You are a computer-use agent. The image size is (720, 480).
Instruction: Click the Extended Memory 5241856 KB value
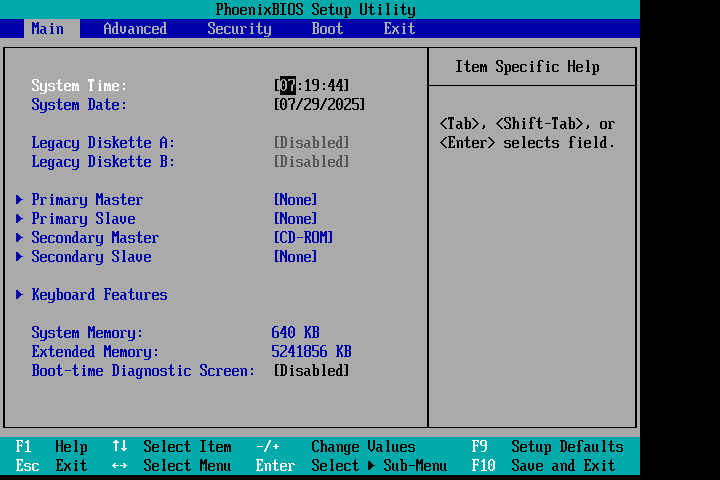point(311,352)
